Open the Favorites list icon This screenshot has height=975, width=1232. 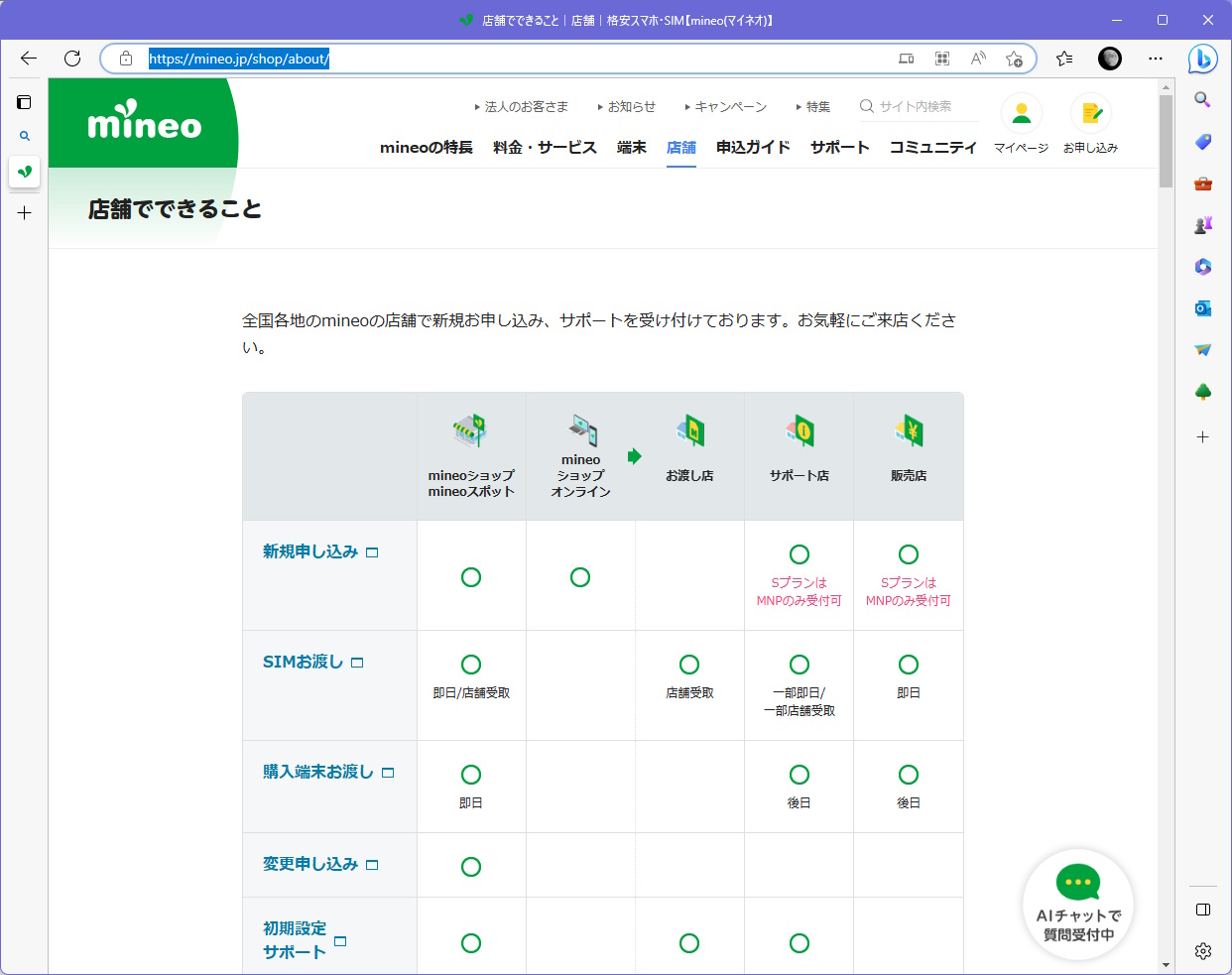pos(1064,59)
